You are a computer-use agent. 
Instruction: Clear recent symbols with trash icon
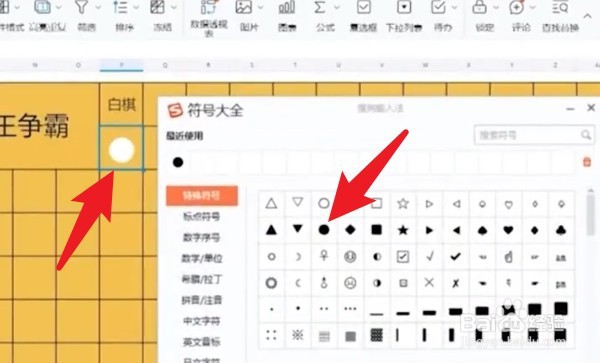(587, 162)
